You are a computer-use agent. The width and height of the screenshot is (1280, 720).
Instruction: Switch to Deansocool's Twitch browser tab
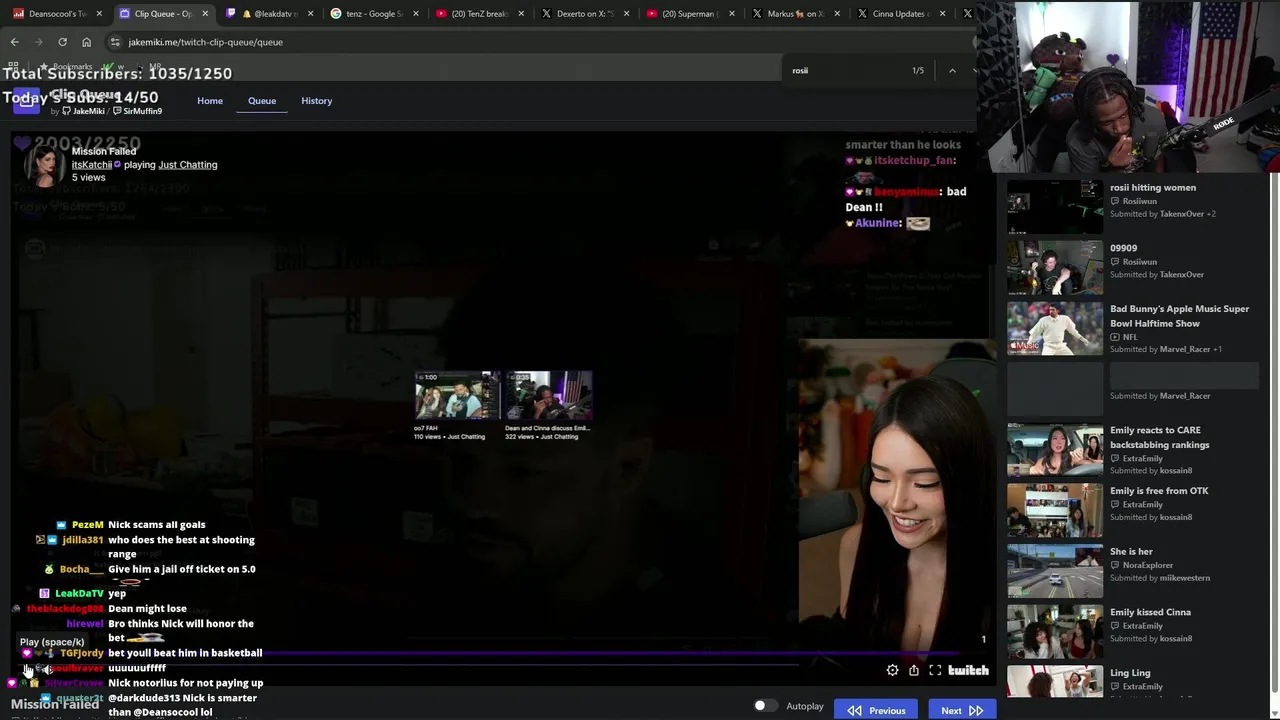(x=58, y=14)
